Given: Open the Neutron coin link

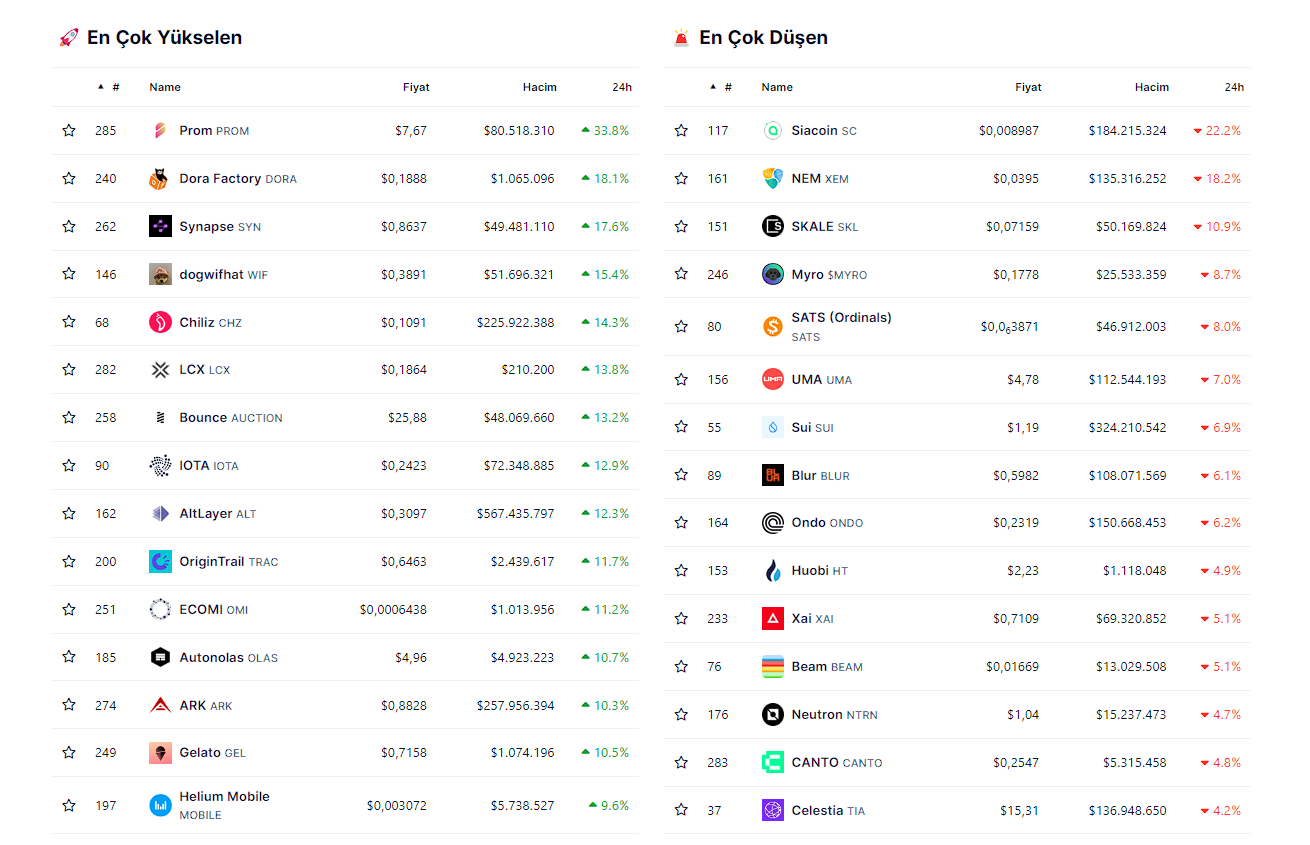Looking at the screenshot, I should coord(835,714).
